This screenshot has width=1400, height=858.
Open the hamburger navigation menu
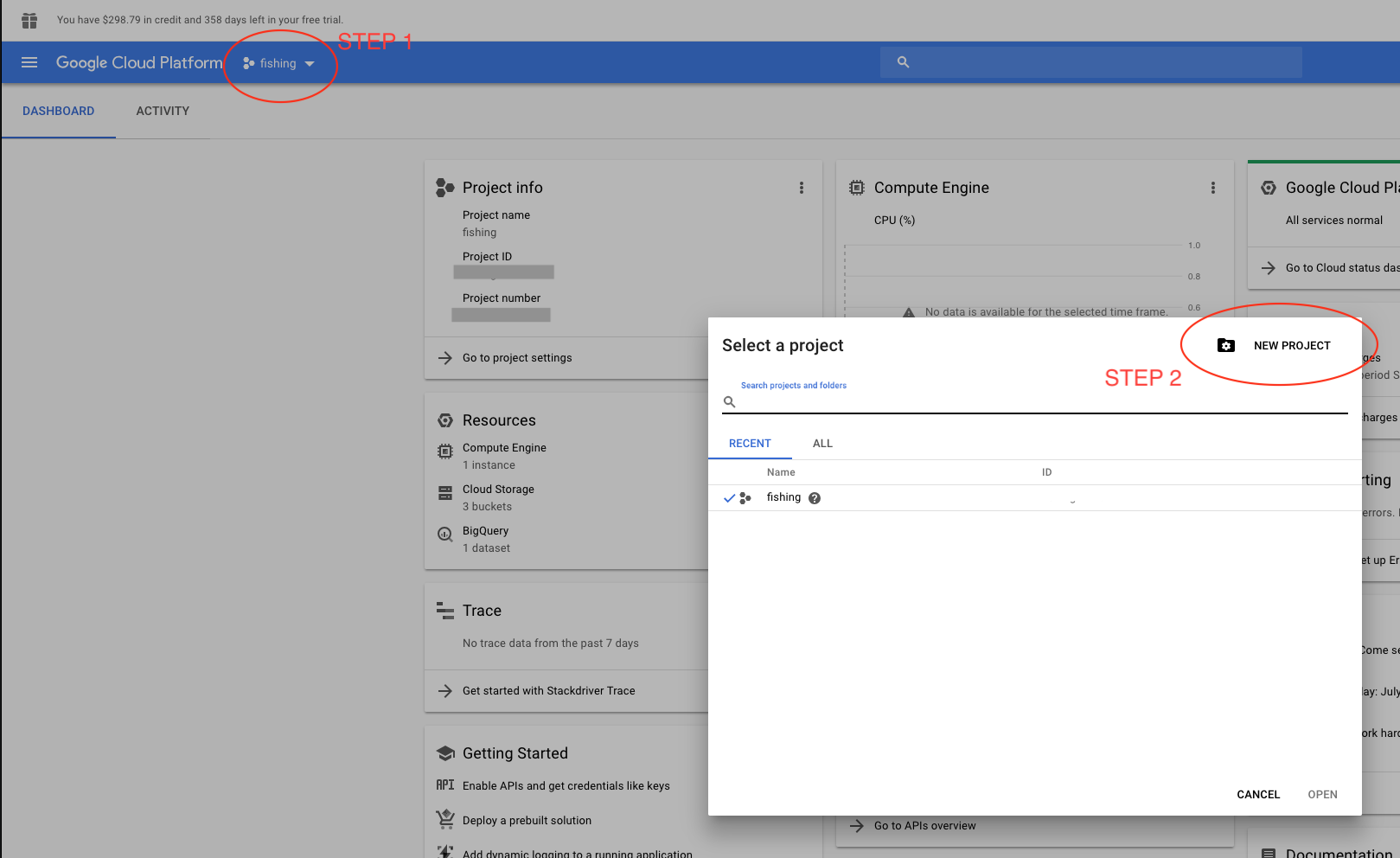[x=29, y=62]
